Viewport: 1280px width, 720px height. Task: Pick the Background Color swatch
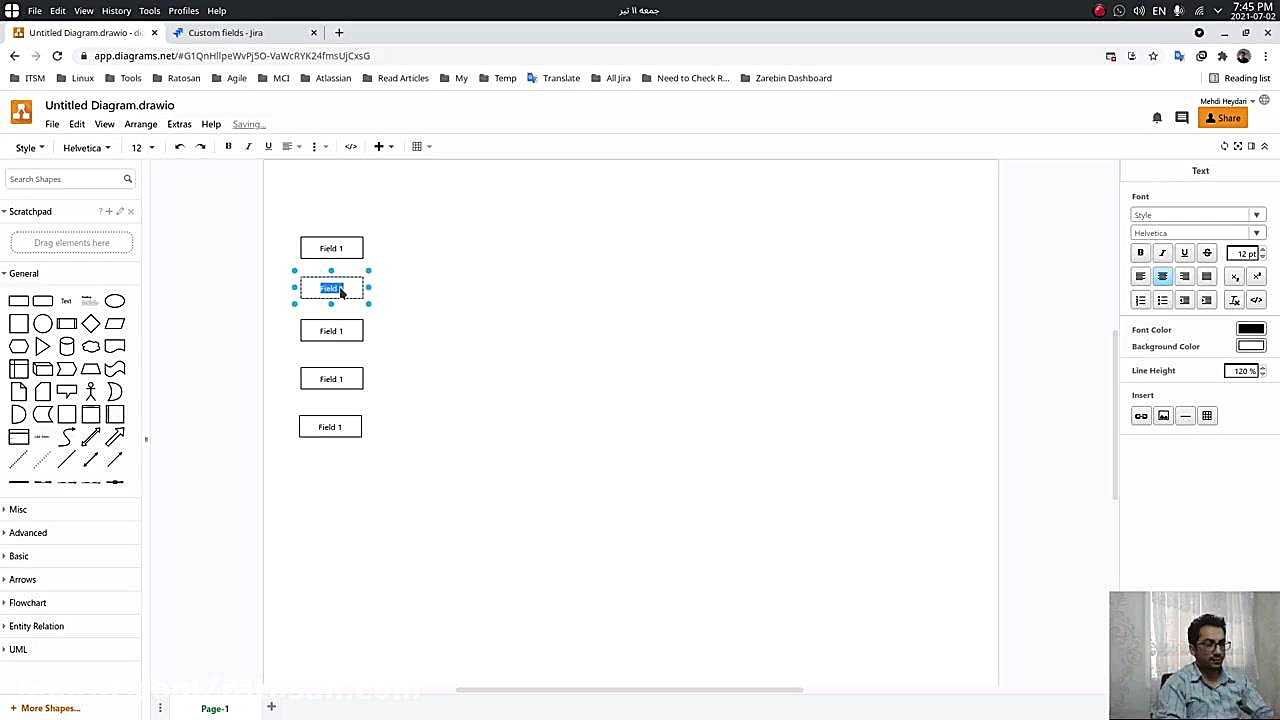[x=1251, y=346]
